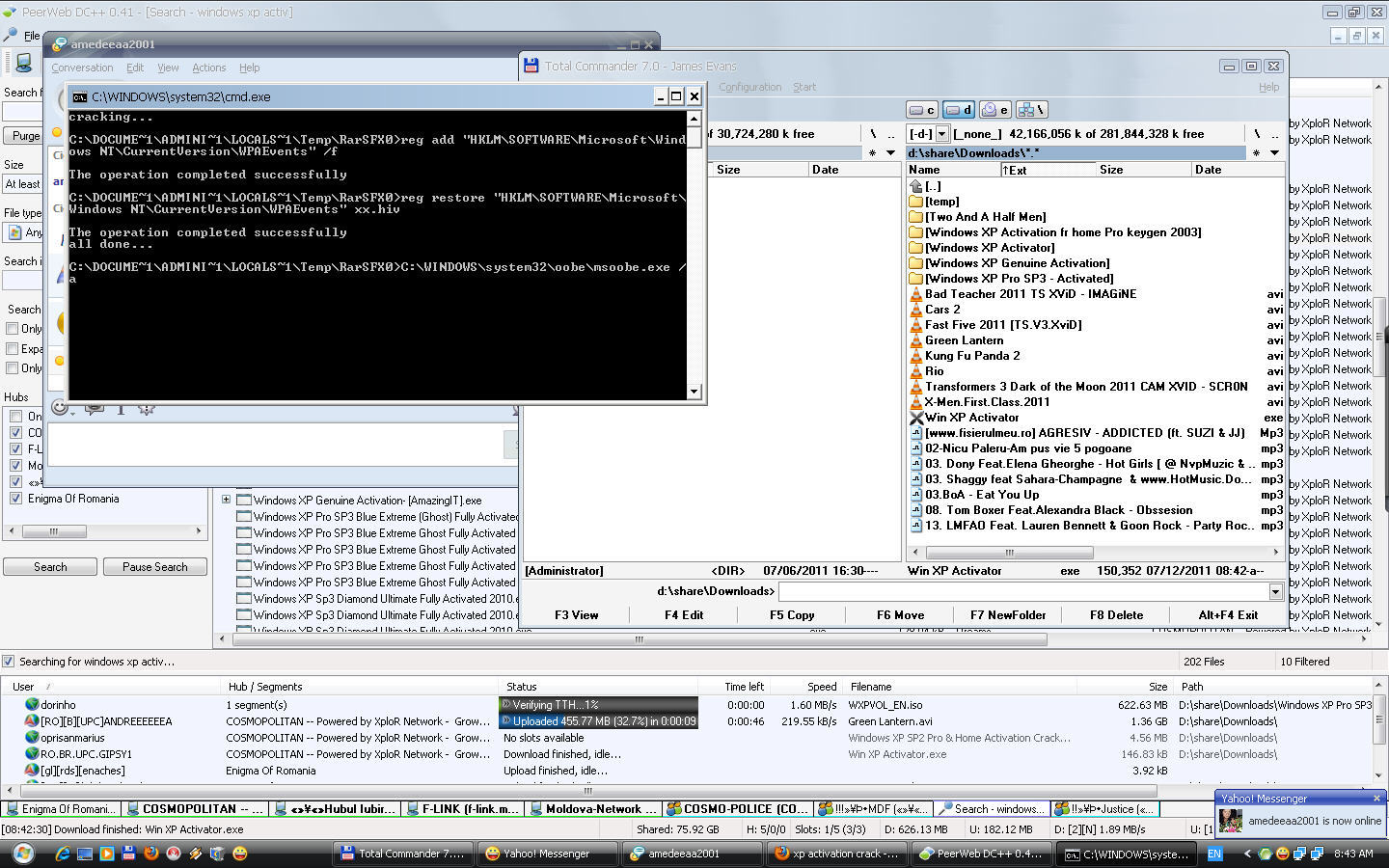
Task: Launch Internet Explorer from the quick launch bar
Action: [x=63, y=854]
